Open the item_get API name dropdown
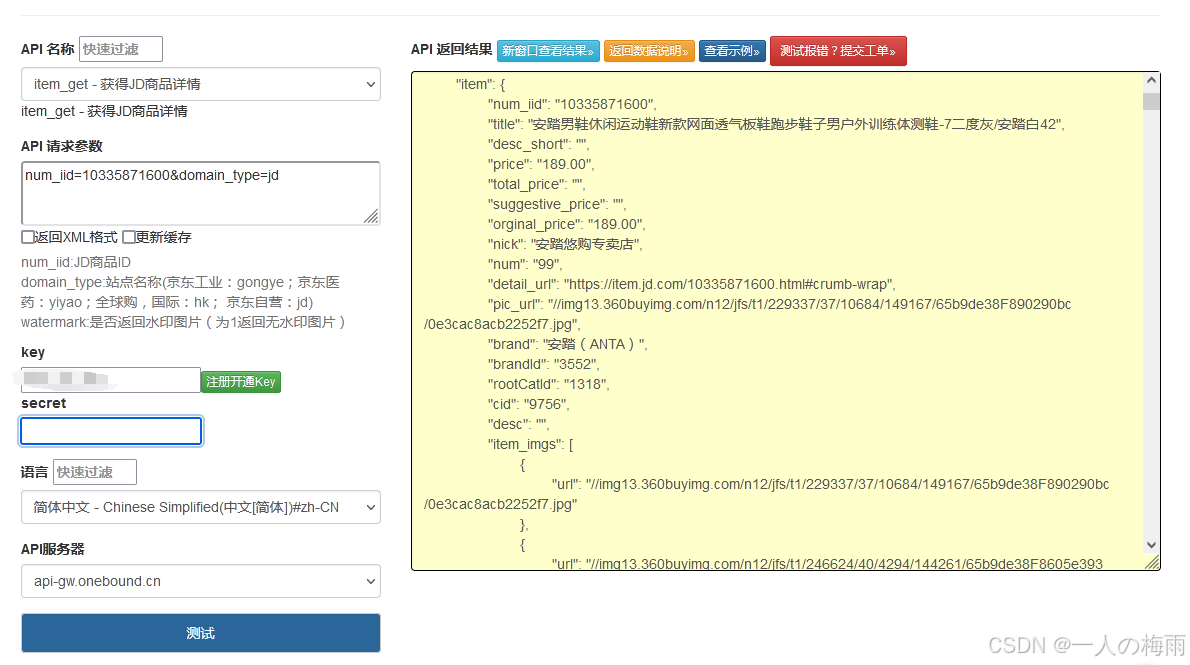 pyautogui.click(x=200, y=84)
